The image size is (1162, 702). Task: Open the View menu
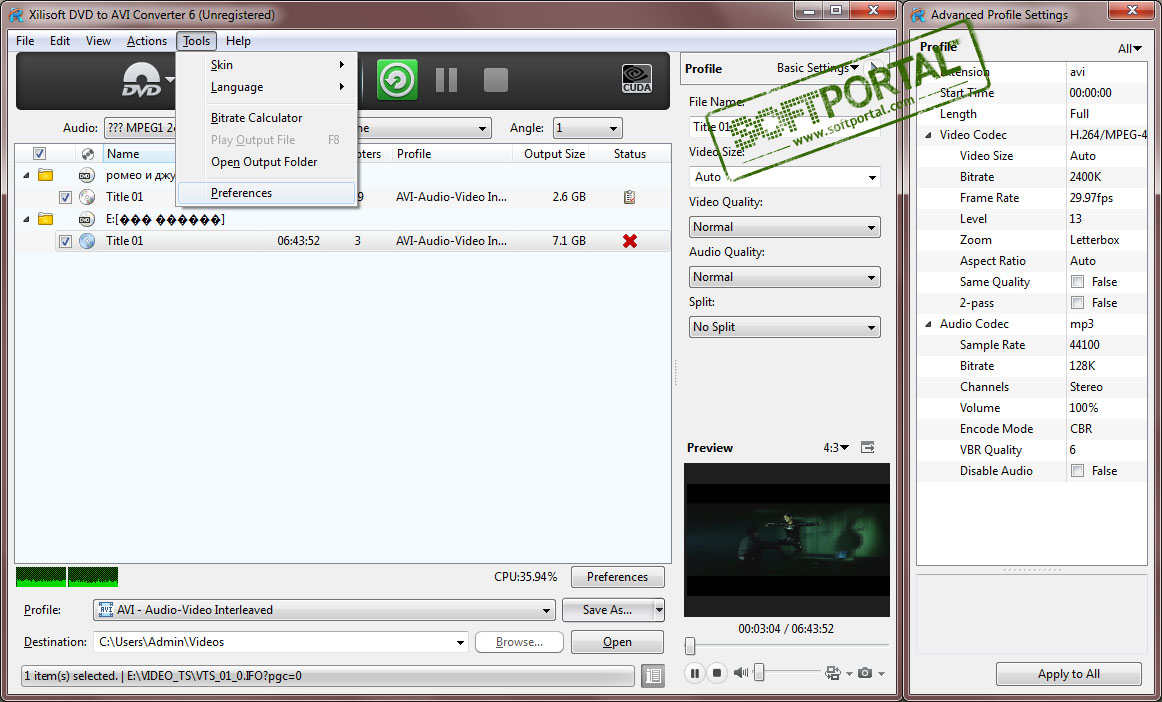[98, 41]
